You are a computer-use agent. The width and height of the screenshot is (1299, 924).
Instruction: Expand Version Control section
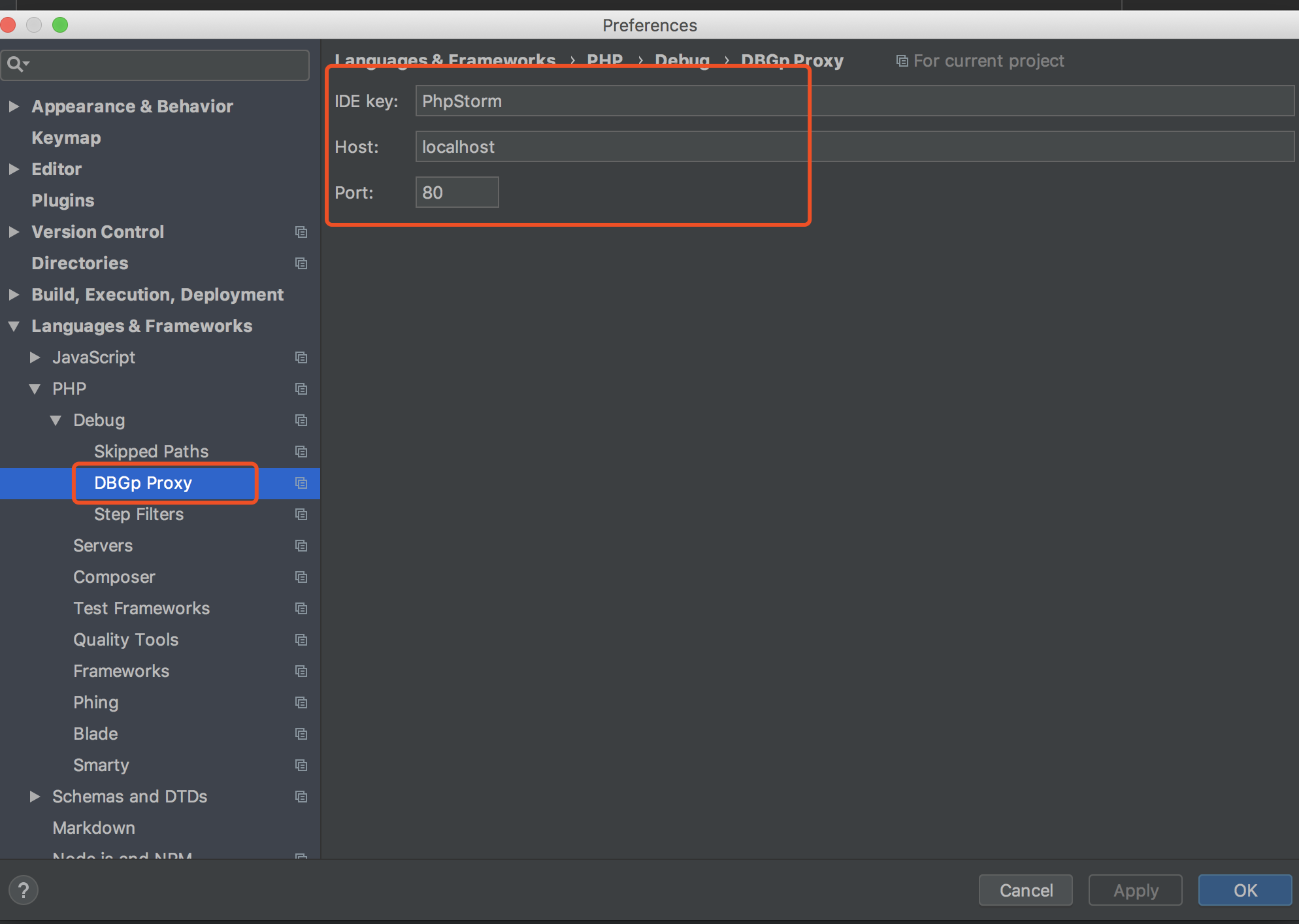pos(14,231)
